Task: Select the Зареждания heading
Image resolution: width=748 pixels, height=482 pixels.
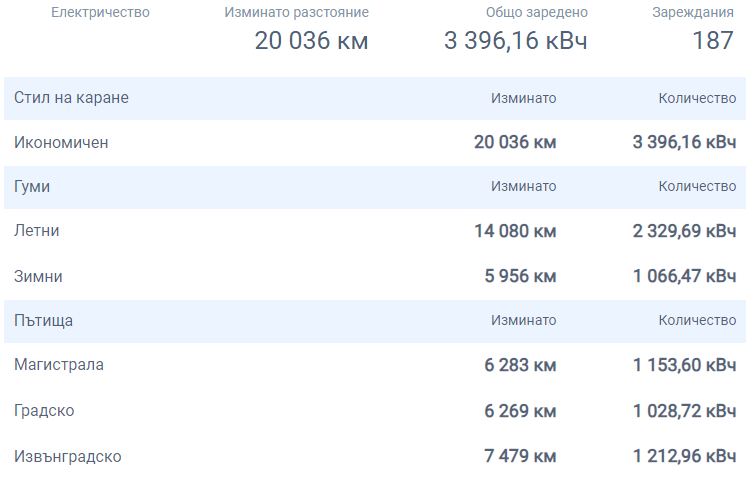Action: [693, 13]
